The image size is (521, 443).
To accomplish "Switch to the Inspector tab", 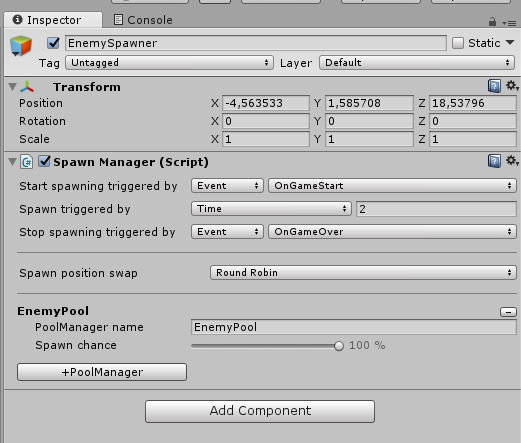I will click(53, 20).
